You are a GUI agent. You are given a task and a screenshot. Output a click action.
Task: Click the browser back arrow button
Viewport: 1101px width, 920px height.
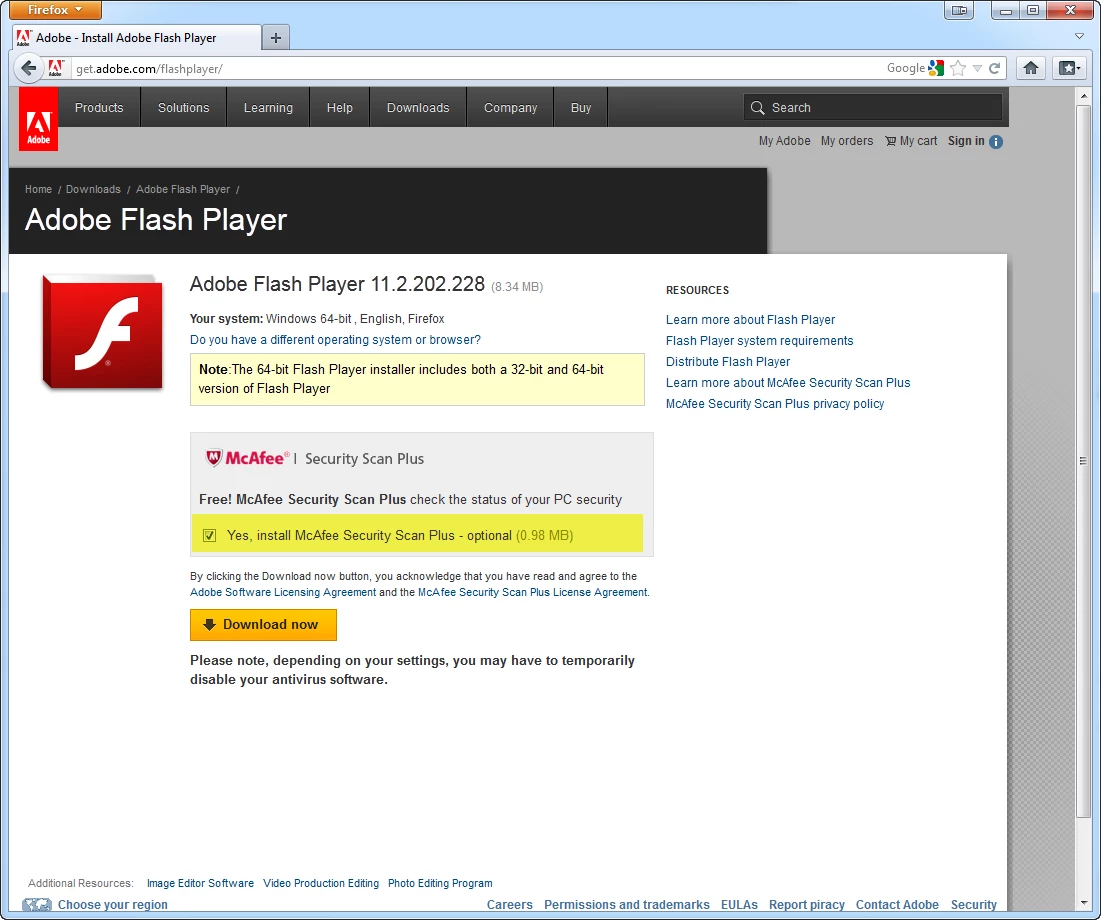[28, 68]
